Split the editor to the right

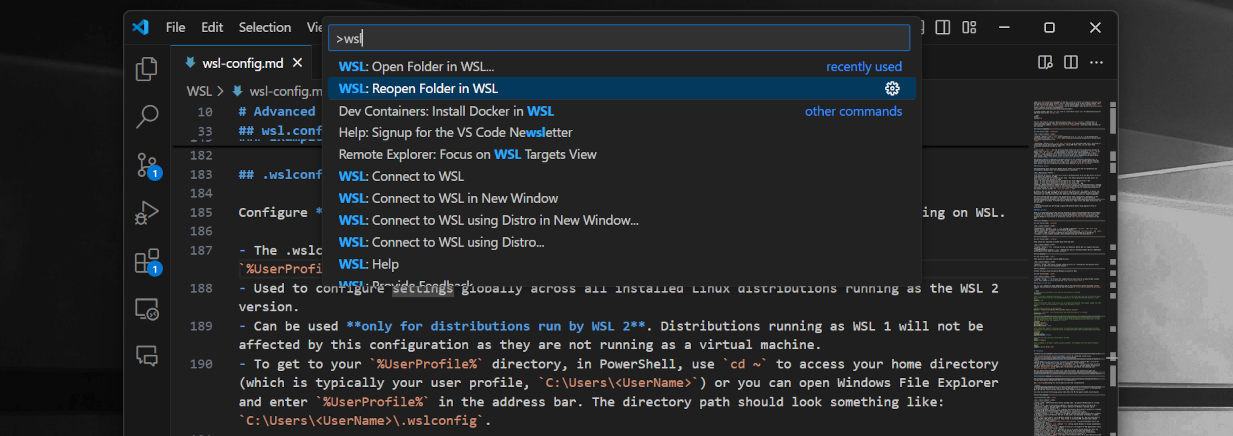click(1070, 62)
